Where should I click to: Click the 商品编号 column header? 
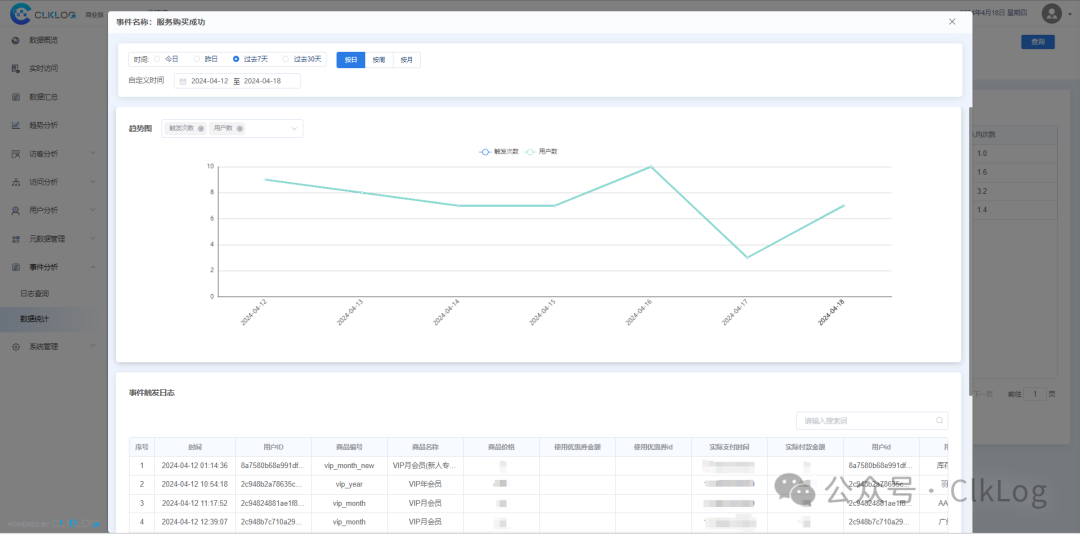[349, 446]
